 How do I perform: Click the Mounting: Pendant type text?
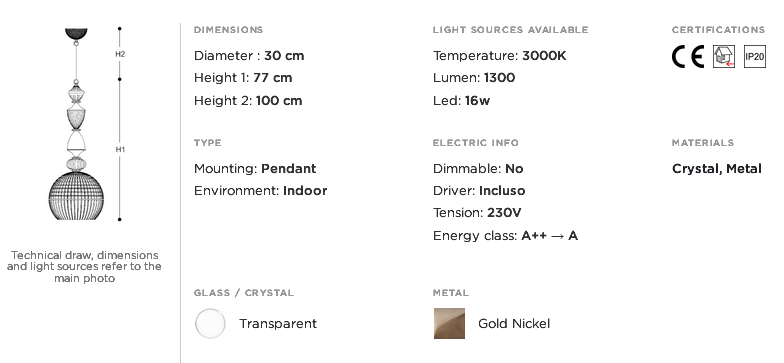pos(255,168)
